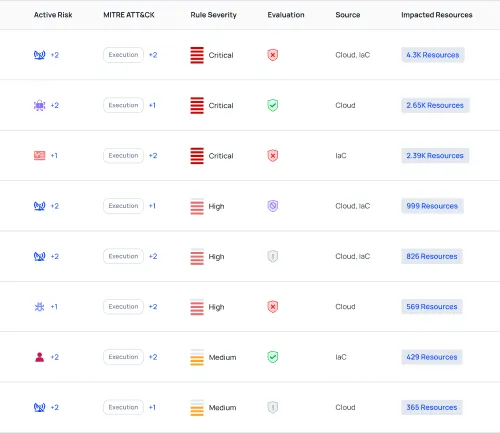Open the 4.3K Resources link
The height and width of the screenshot is (433, 500).
coord(433,55)
